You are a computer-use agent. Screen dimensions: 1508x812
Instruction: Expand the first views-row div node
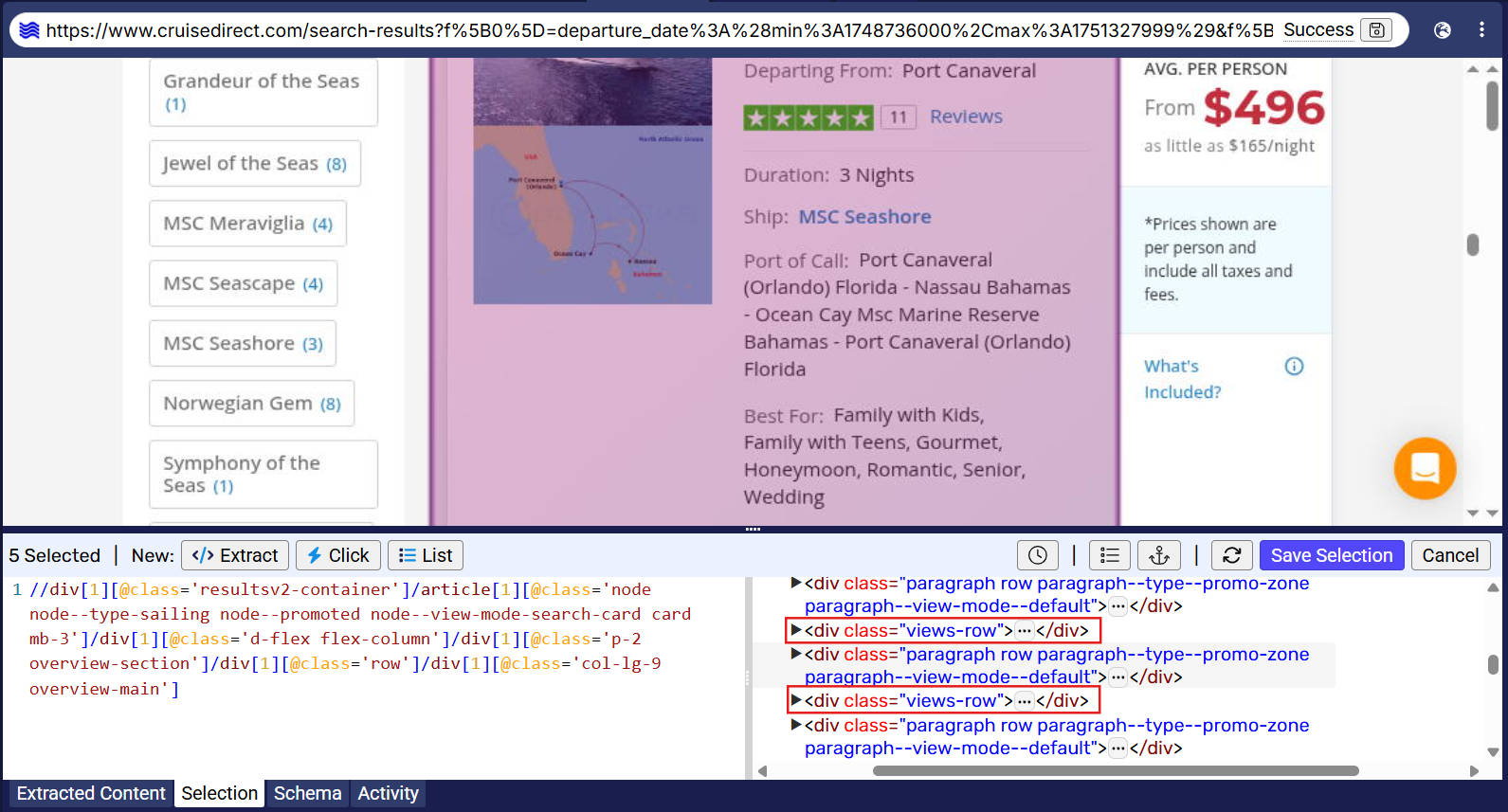point(796,630)
